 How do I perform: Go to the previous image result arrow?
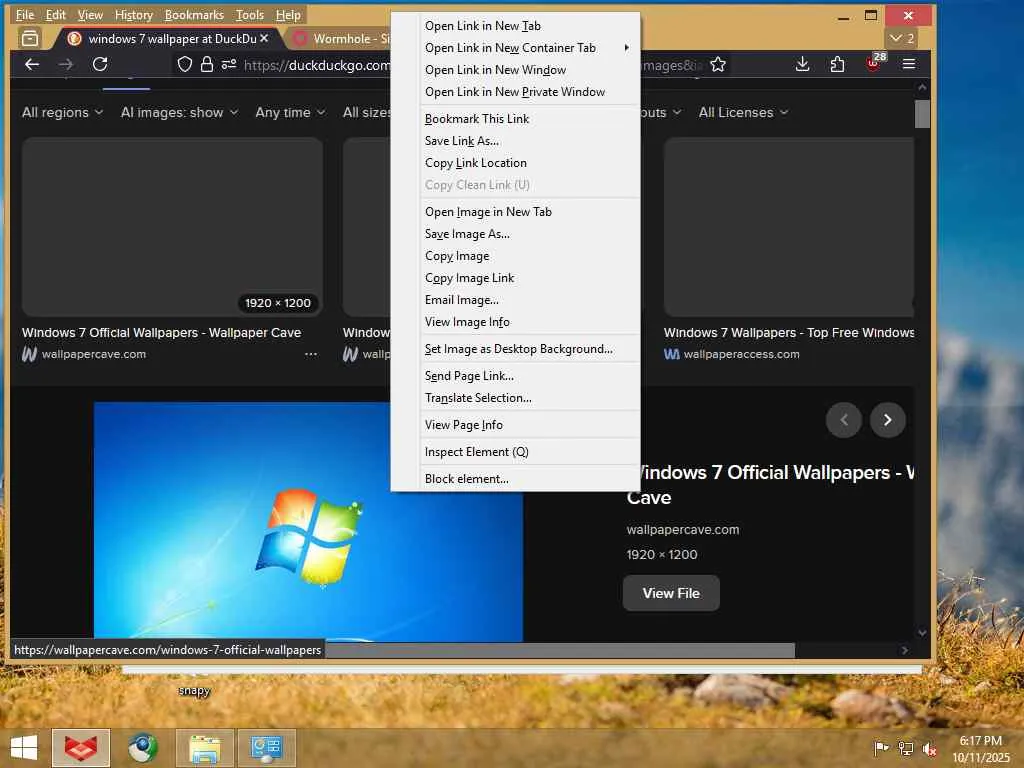pos(844,420)
